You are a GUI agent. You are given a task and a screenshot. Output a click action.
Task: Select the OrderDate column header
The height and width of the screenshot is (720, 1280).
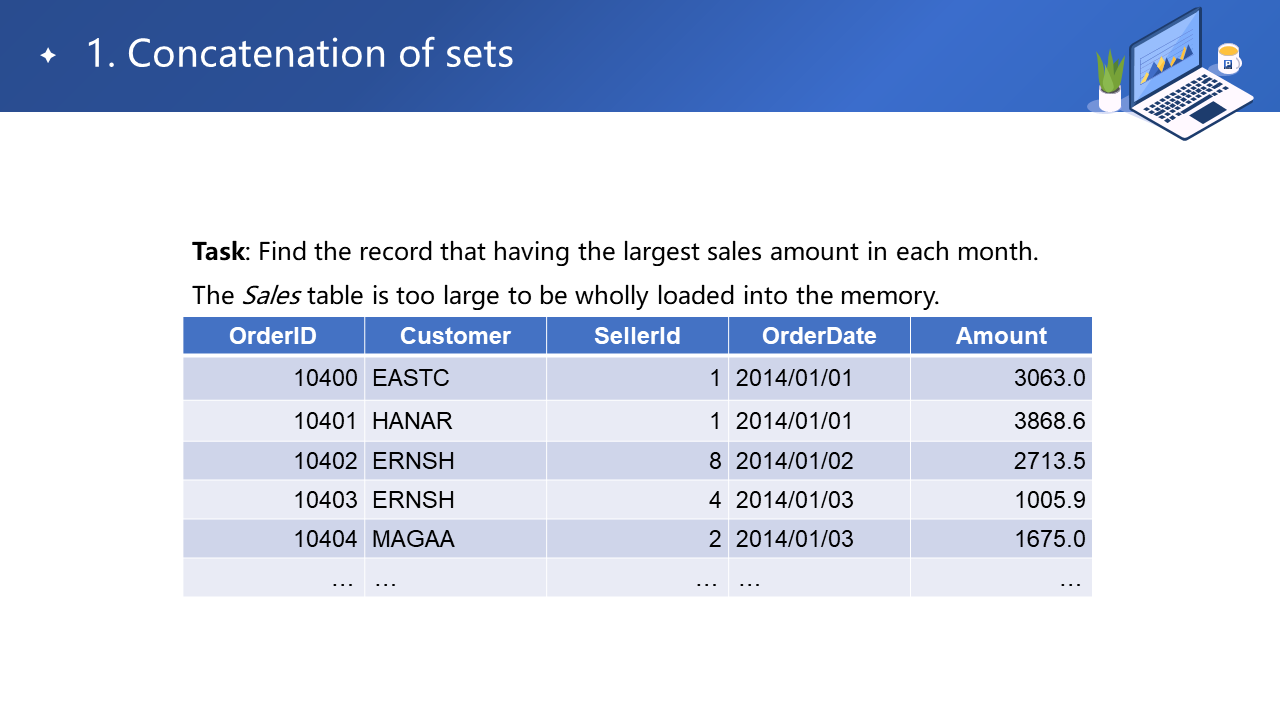[x=819, y=336]
